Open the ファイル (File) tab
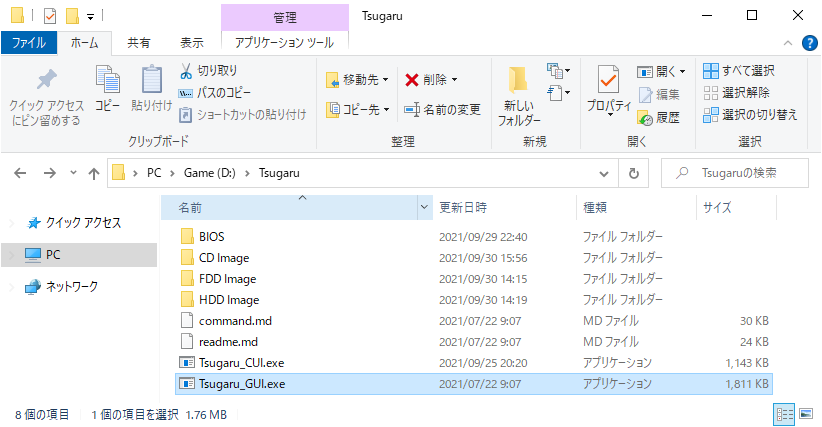 point(29,42)
